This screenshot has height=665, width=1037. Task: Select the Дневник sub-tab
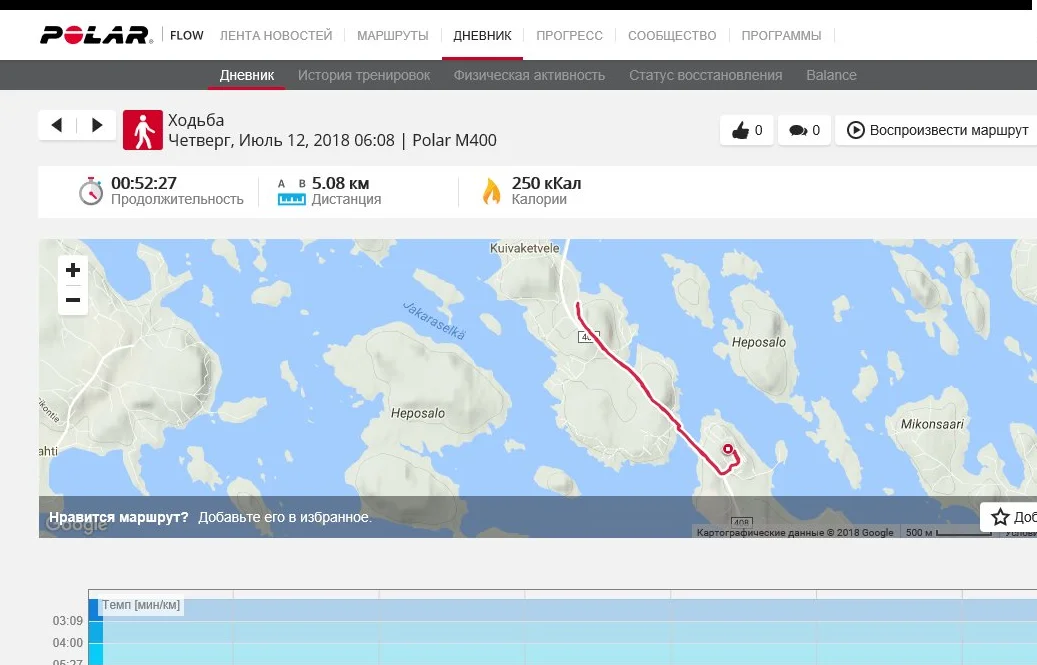(x=247, y=75)
